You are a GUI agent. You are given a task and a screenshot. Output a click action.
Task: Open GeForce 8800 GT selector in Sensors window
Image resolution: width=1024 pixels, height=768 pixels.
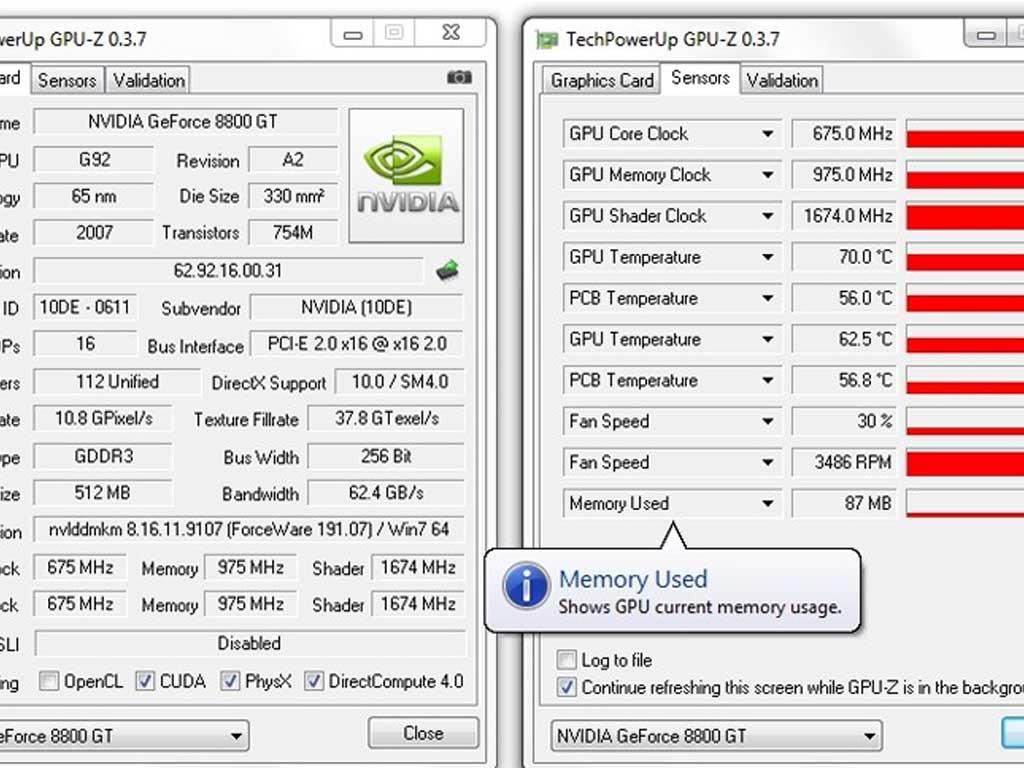click(x=715, y=737)
